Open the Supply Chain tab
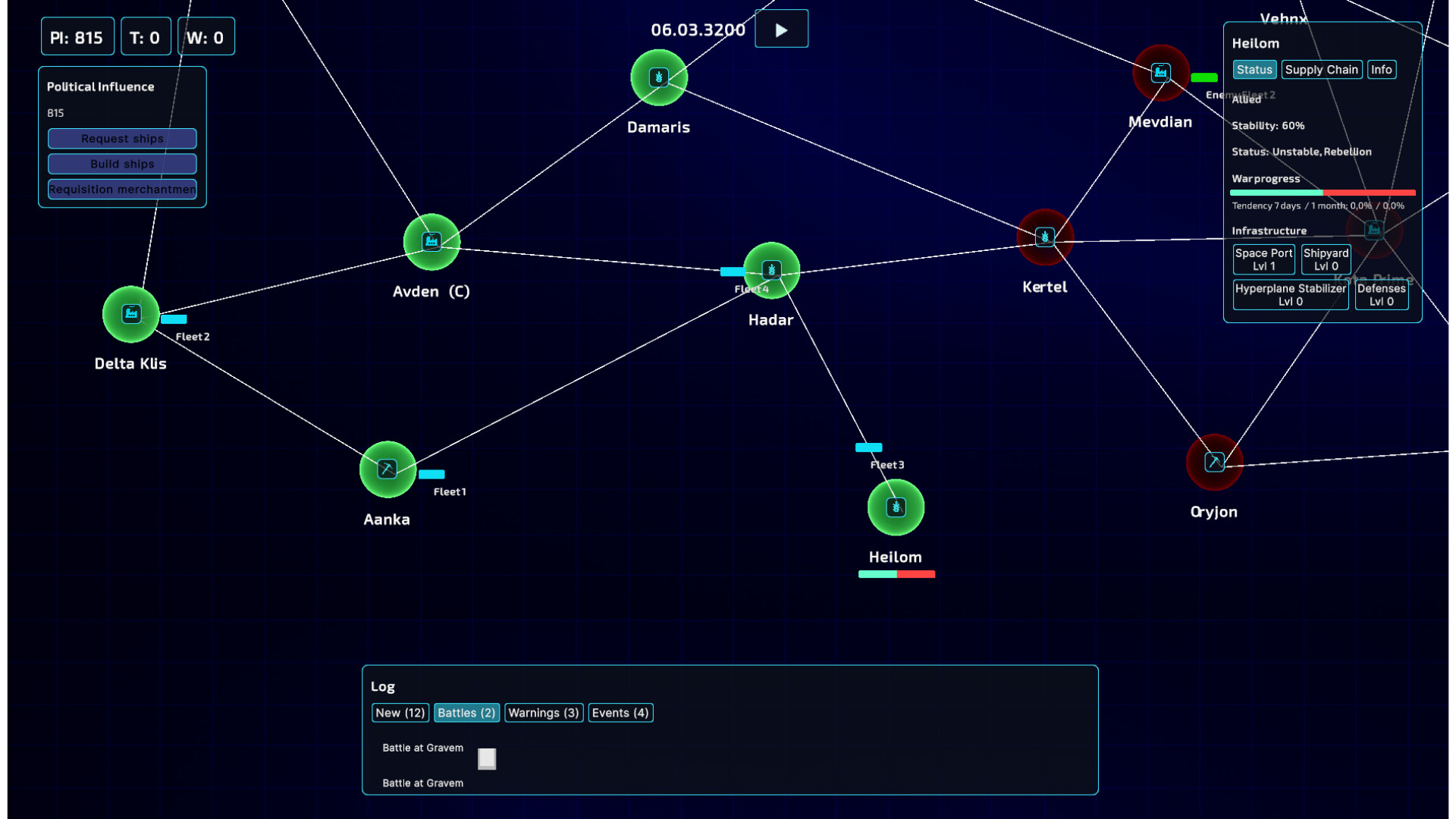The height and width of the screenshot is (819, 1456). [x=1321, y=70]
